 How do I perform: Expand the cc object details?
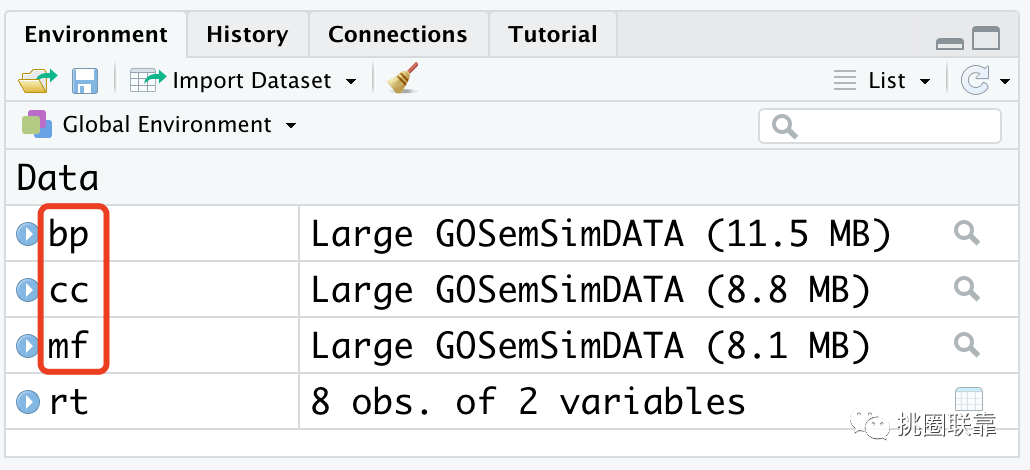(28, 289)
